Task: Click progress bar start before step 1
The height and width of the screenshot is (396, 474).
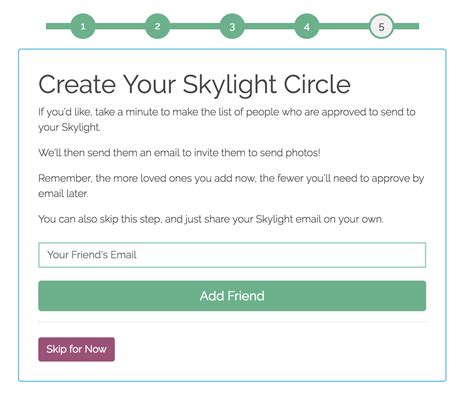Action: pos(58,26)
